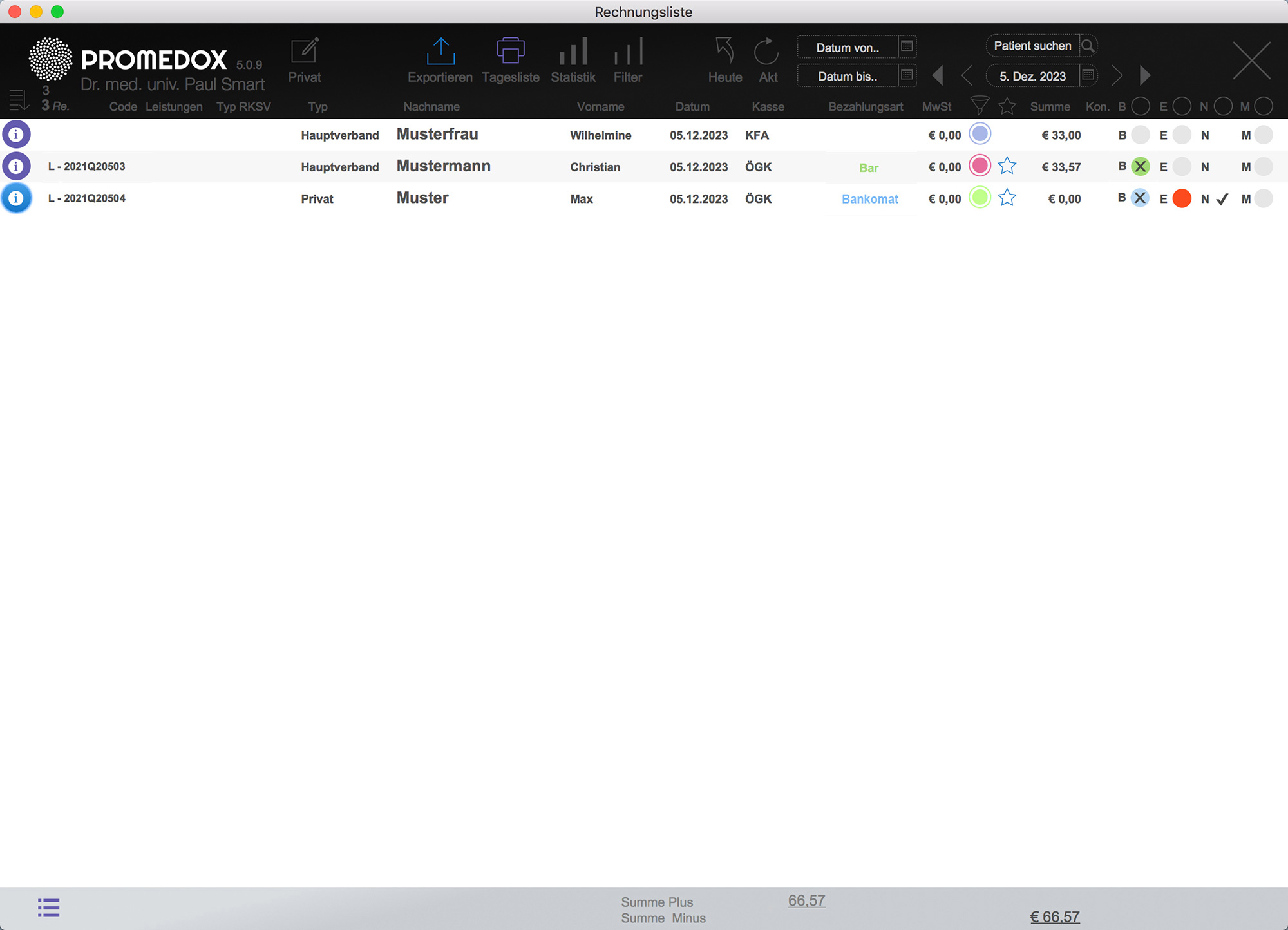This screenshot has width=1288, height=930.
Task: Click the green status circle on Muster Max row
Action: tap(980, 197)
